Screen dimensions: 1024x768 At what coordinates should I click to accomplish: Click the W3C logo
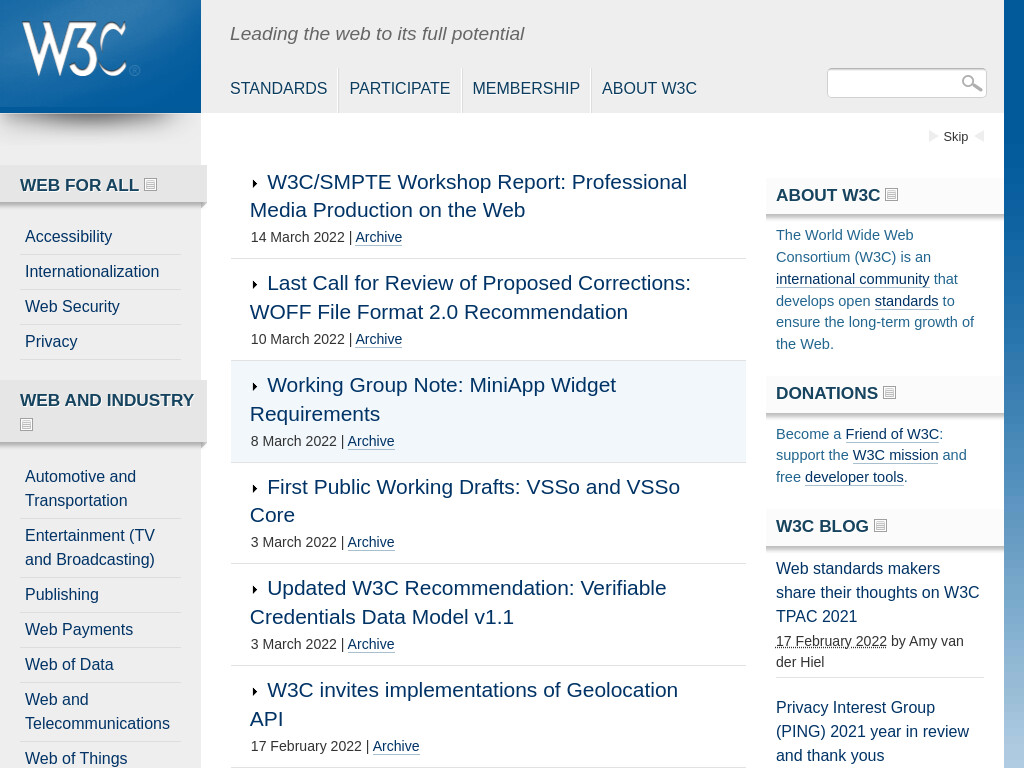click(81, 50)
